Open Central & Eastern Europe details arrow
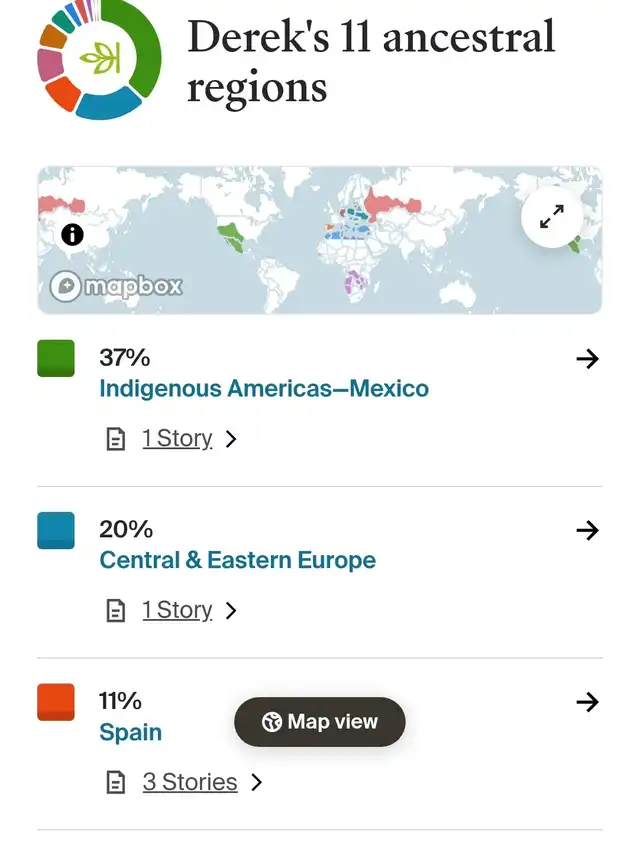 (588, 531)
